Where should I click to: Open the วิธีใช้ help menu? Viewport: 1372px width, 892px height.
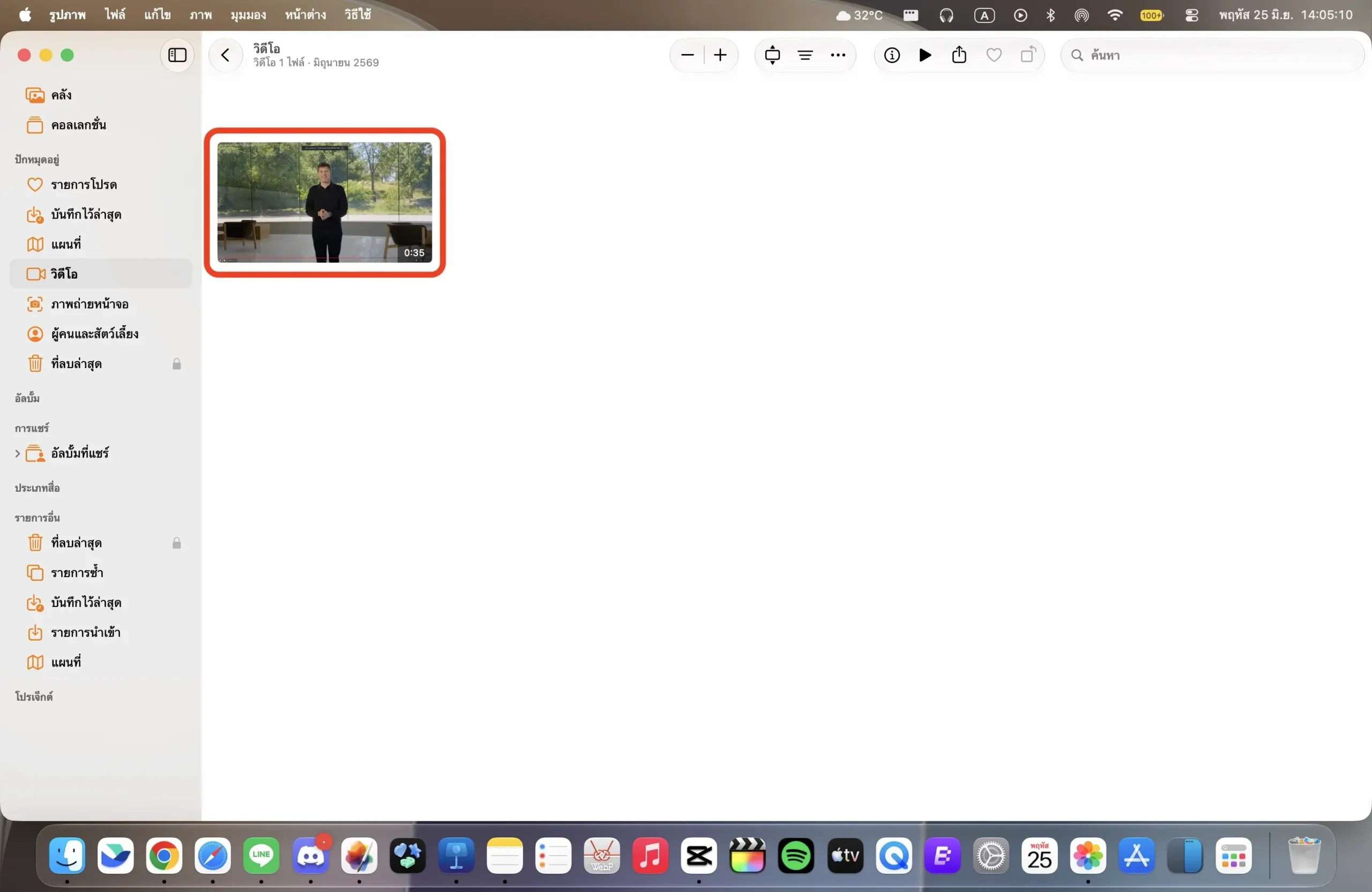[358, 15]
